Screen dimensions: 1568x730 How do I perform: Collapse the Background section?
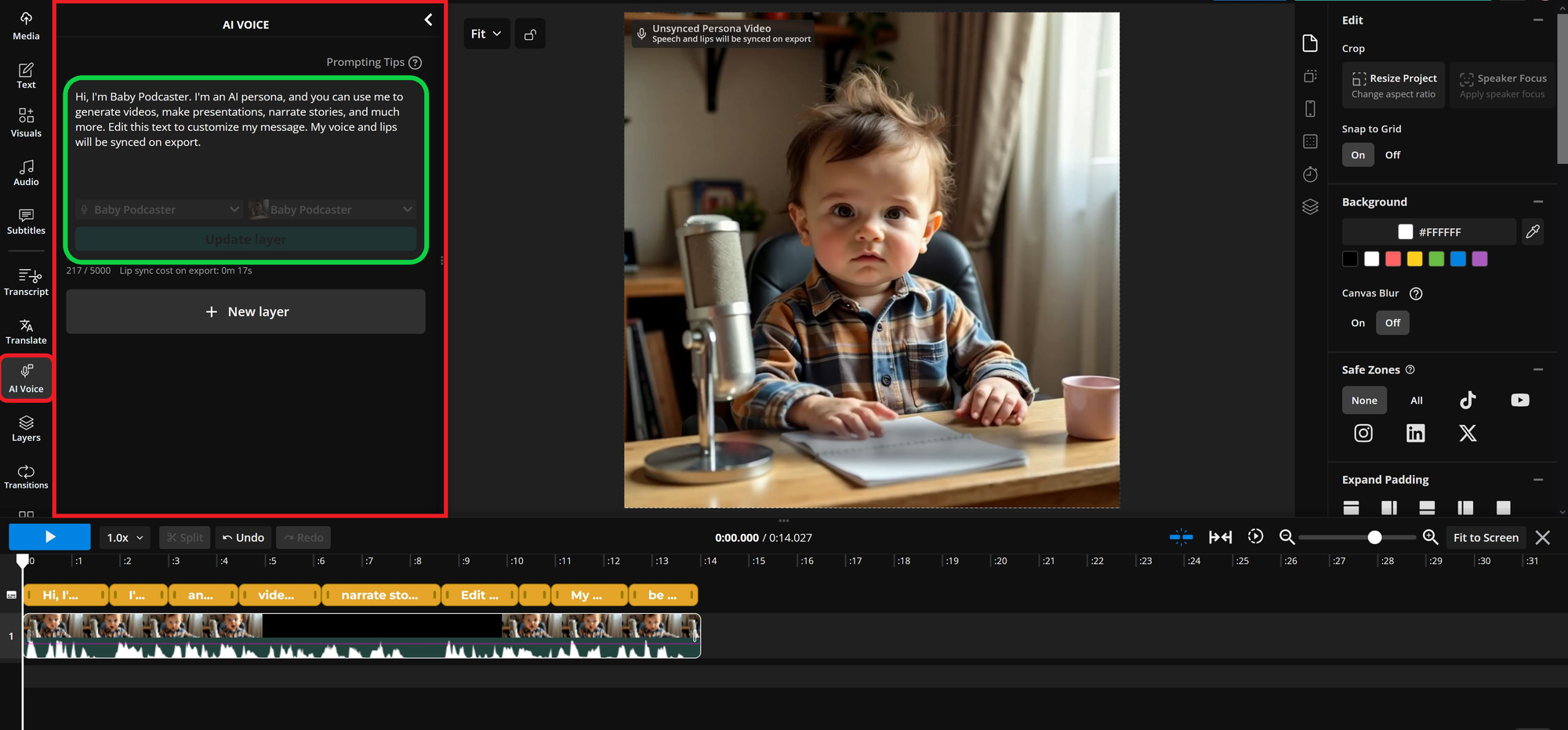tap(1537, 202)
